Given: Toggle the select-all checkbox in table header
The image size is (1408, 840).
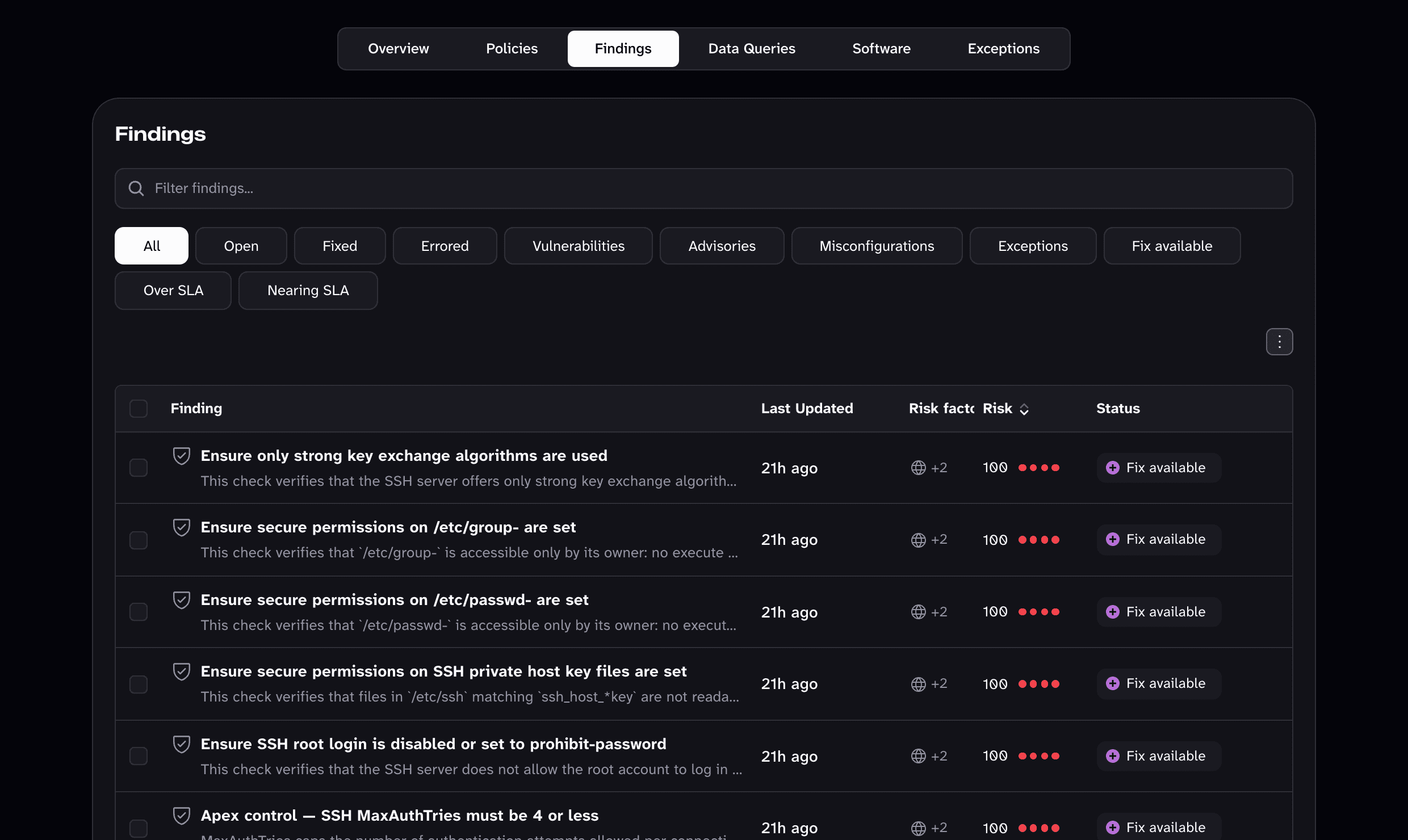Looking at the screenshot, I should click(x=139, y=409).
